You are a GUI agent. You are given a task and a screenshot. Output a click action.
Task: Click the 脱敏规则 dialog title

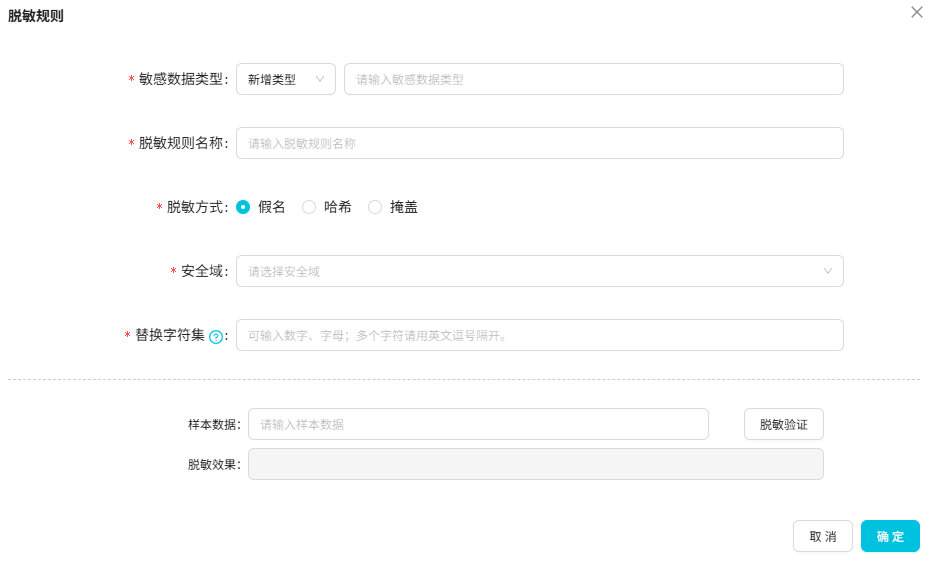click(x=36, y=16)
